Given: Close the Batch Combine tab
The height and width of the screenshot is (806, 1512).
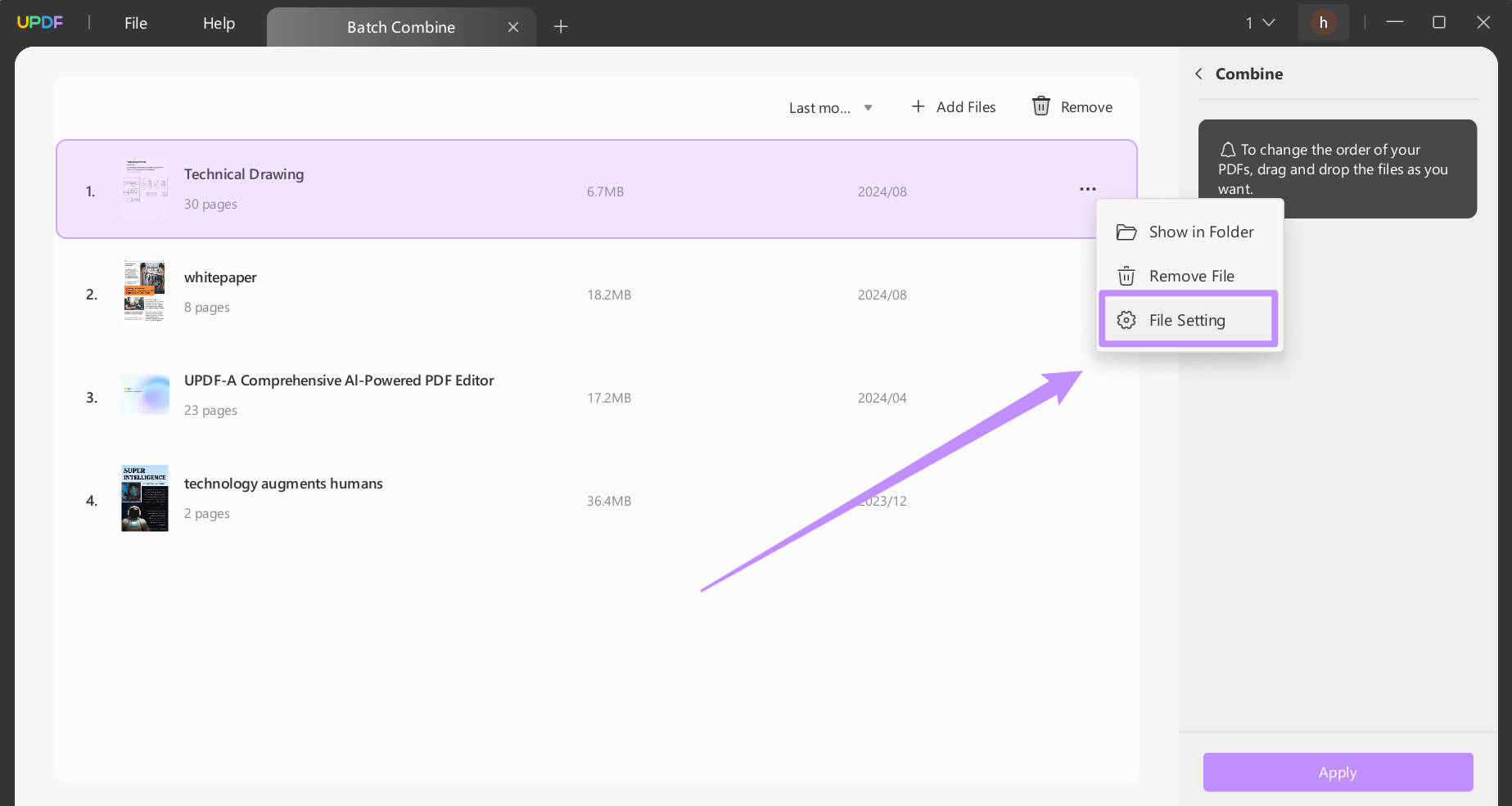Looking at the screenshot, I should pos(513,27).
